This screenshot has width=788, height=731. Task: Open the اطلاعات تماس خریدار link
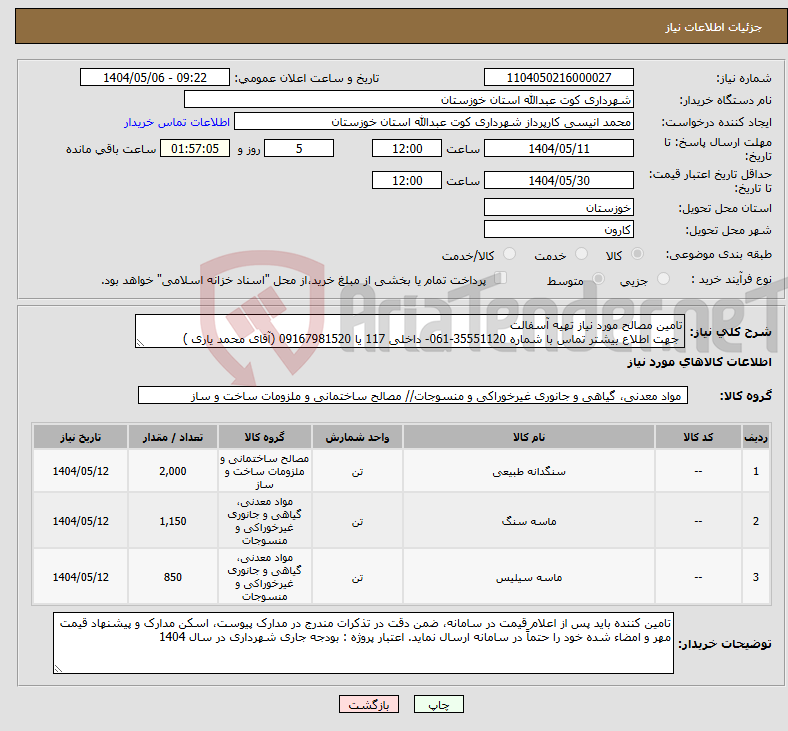(177, 122)
